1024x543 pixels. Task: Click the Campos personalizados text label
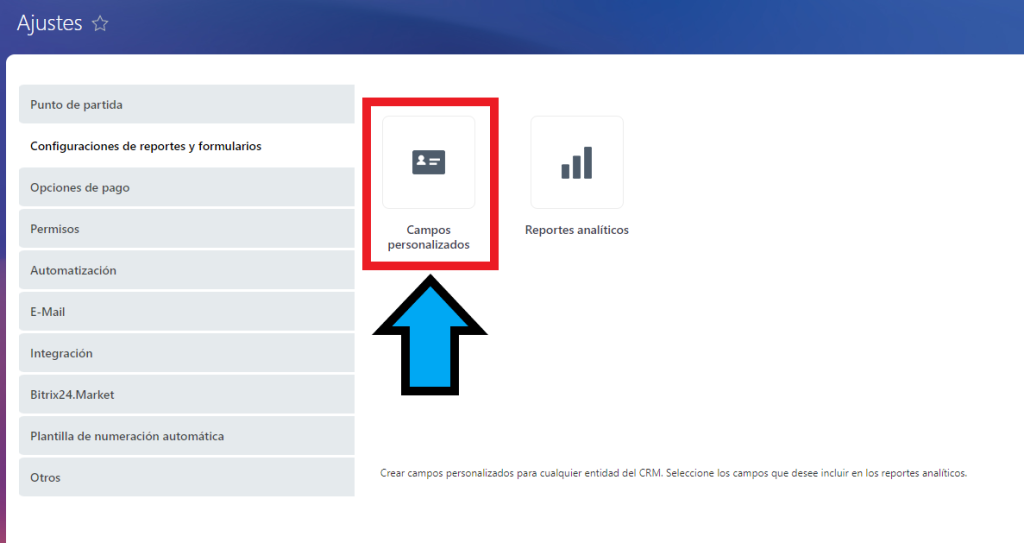[x=428, y=237]
